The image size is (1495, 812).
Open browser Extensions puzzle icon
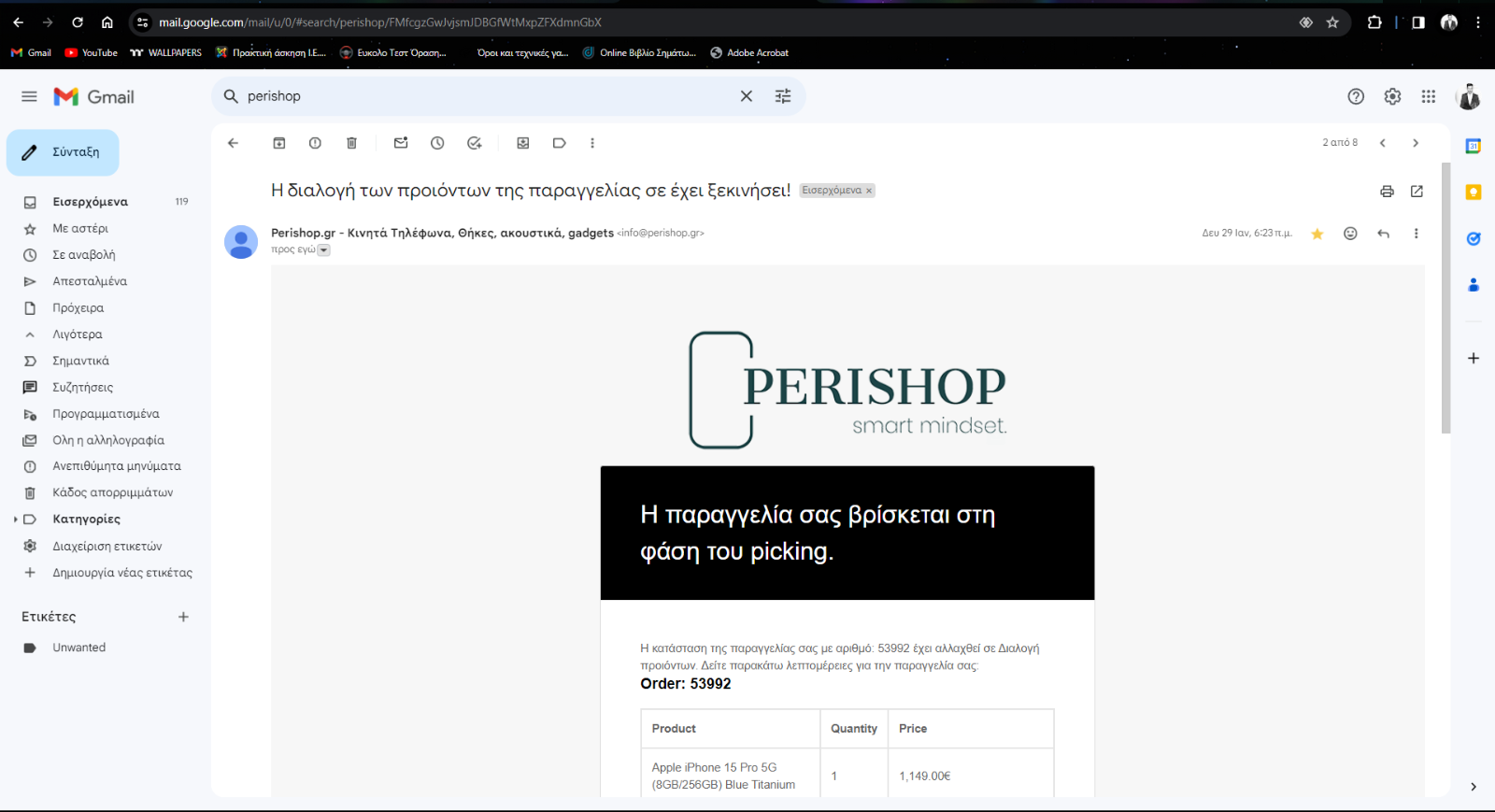(x=1374, y=22)
